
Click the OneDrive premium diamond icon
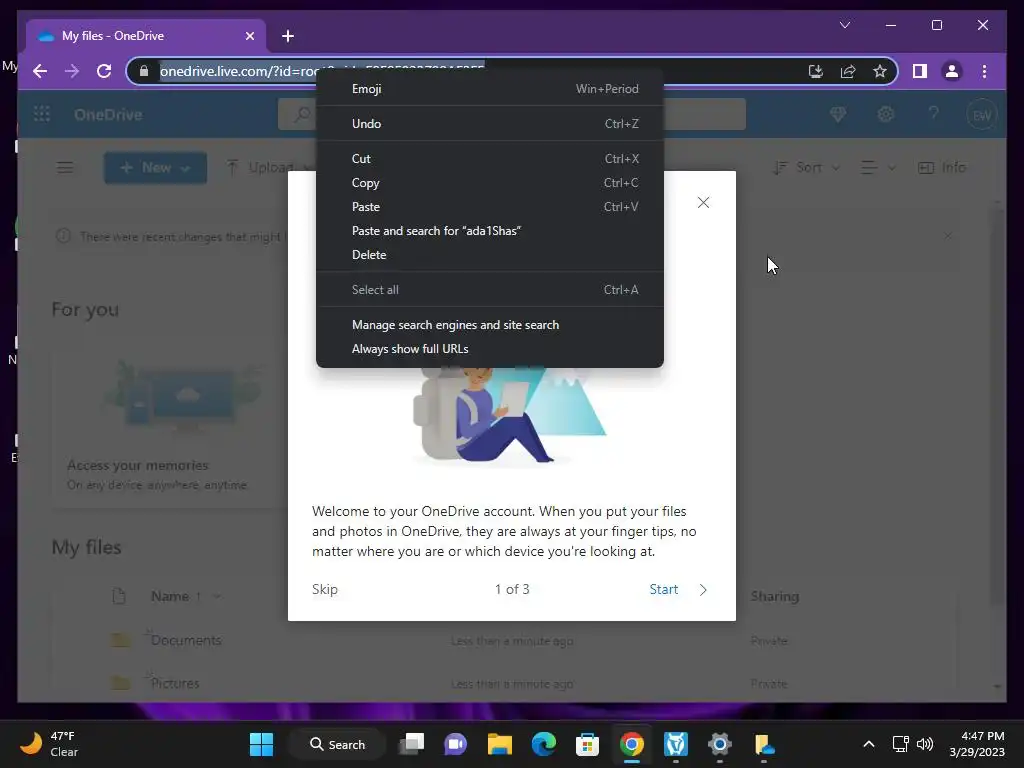click(838, 114)
